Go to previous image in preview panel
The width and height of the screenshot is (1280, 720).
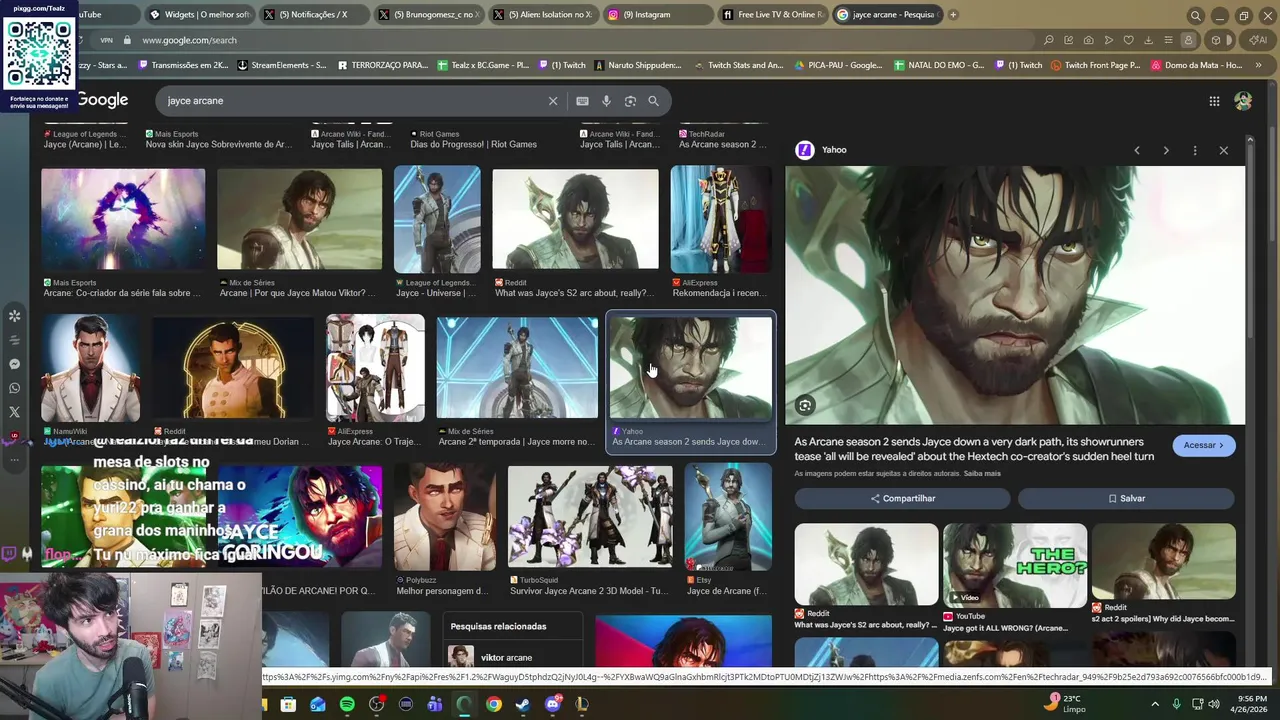tap(1137, 150)
